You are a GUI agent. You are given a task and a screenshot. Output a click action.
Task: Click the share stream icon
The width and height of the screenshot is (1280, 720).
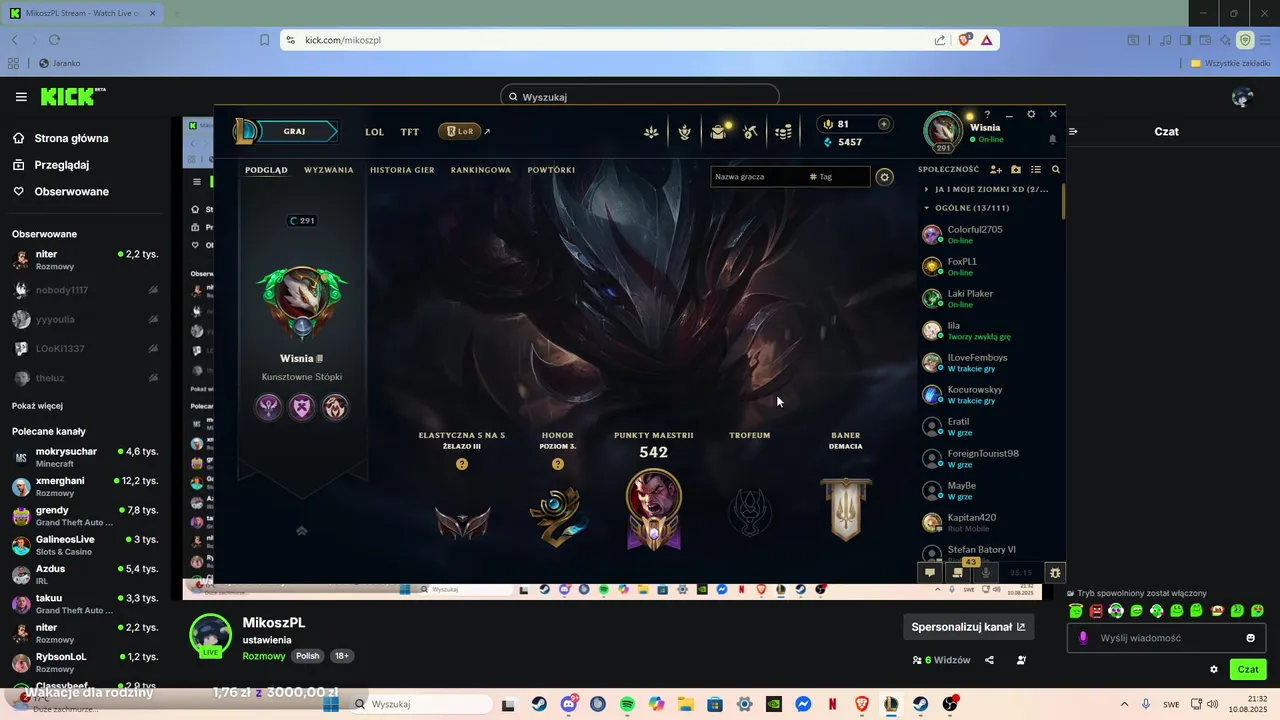tap(989, 660)
